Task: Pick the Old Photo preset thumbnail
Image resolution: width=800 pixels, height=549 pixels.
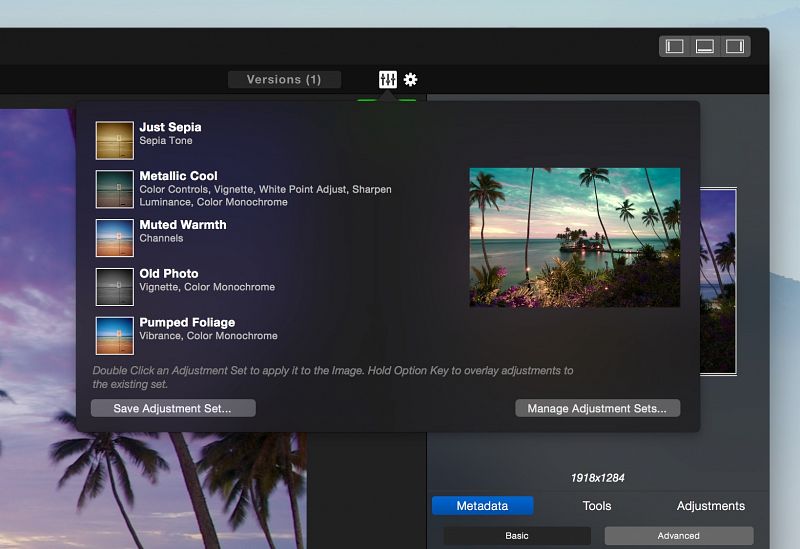Action: 114,286
